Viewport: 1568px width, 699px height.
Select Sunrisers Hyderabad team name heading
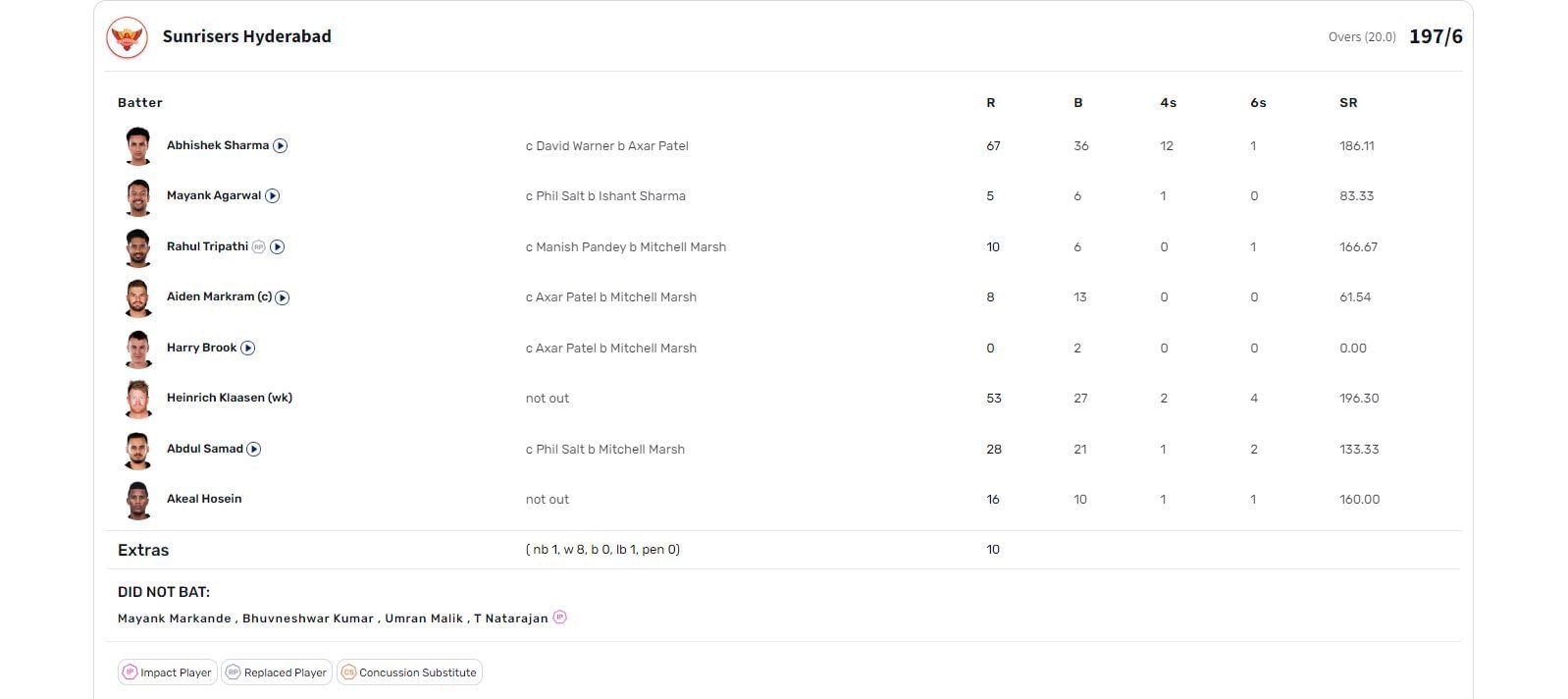click(x=247, y=36)
